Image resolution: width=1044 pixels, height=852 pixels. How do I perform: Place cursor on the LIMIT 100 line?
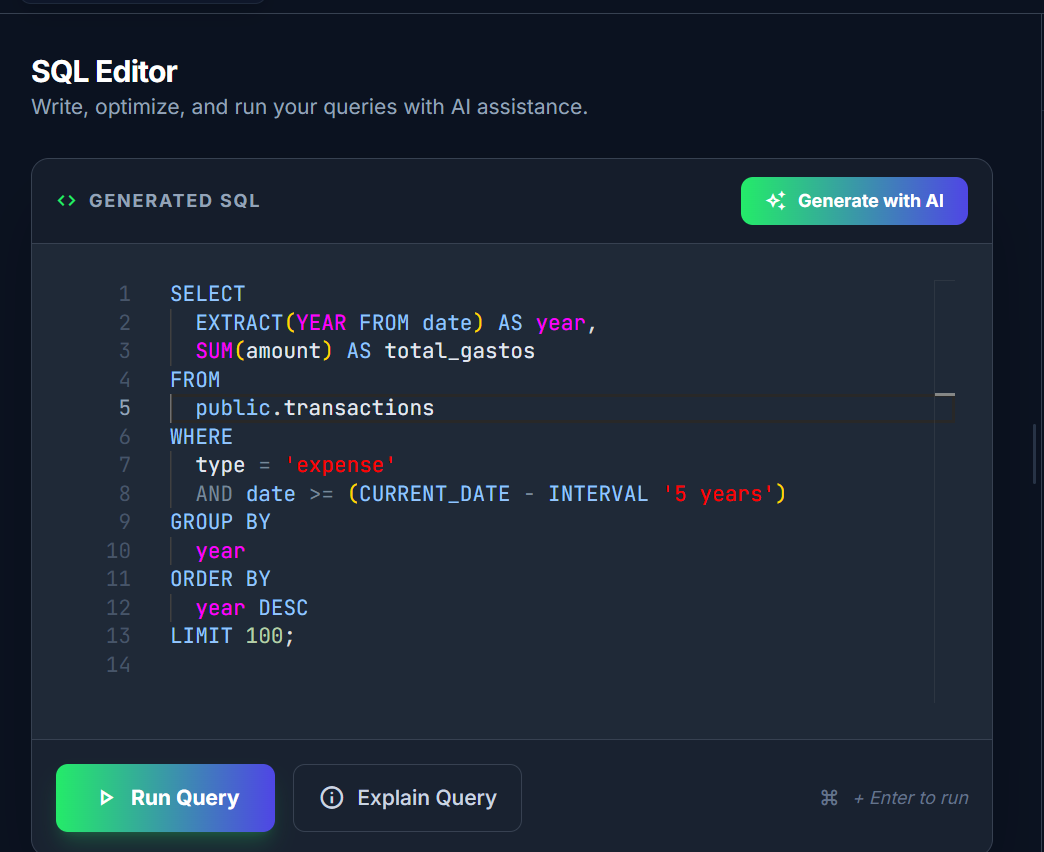232,636
